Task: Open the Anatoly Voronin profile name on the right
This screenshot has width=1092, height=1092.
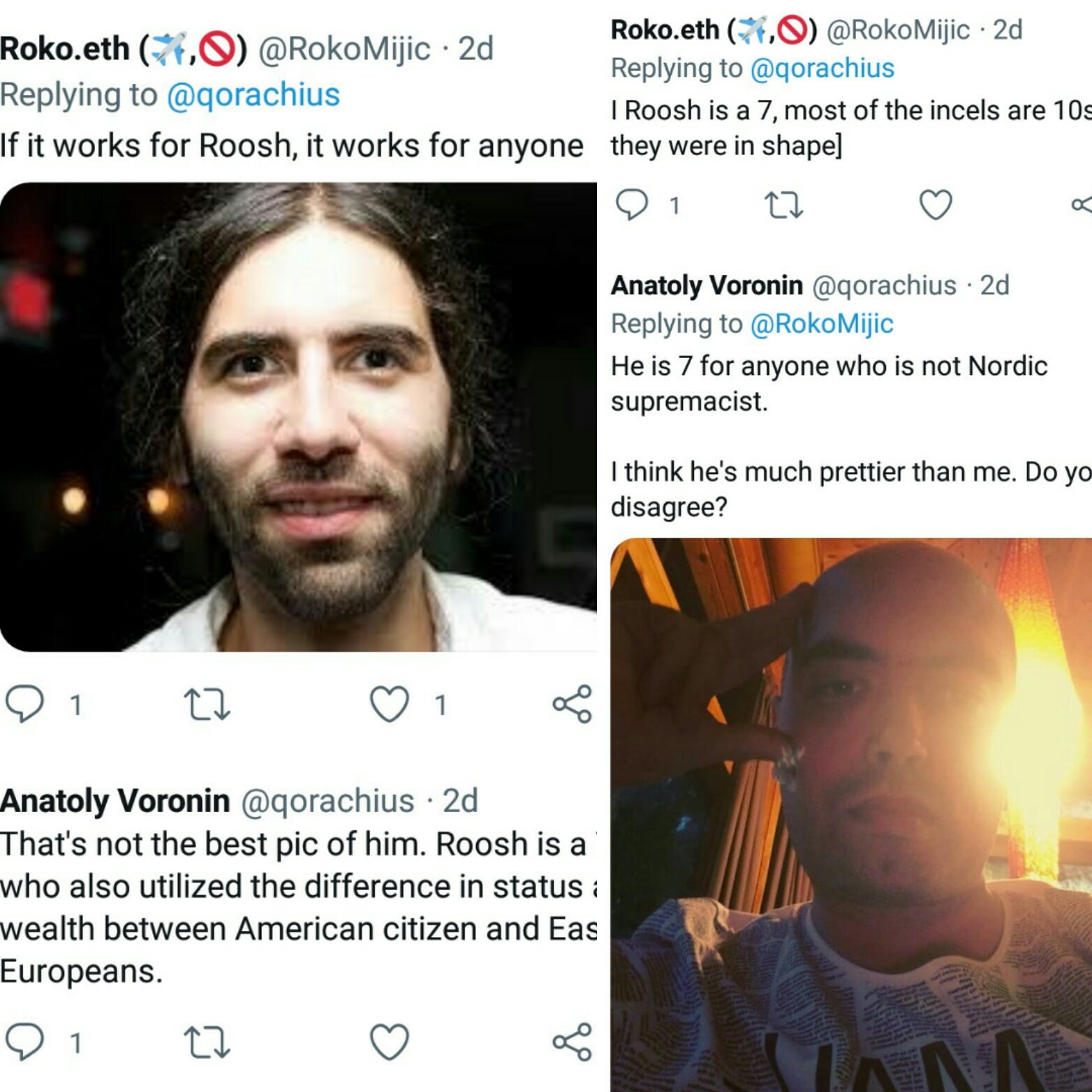Action: pos(707,286)
